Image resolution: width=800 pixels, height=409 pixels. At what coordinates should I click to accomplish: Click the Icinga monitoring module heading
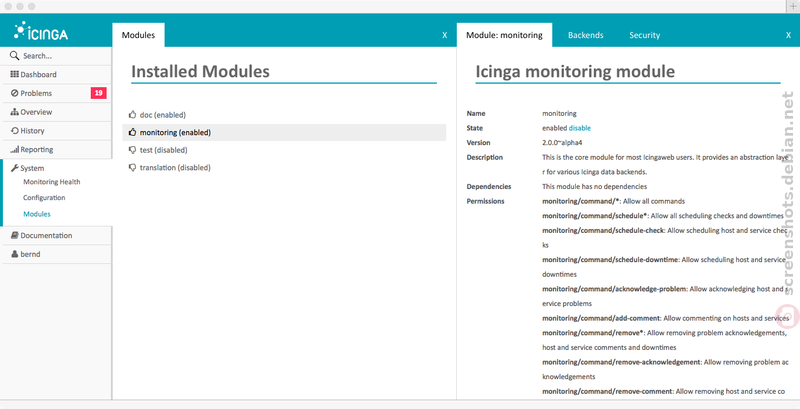point(575,71)
